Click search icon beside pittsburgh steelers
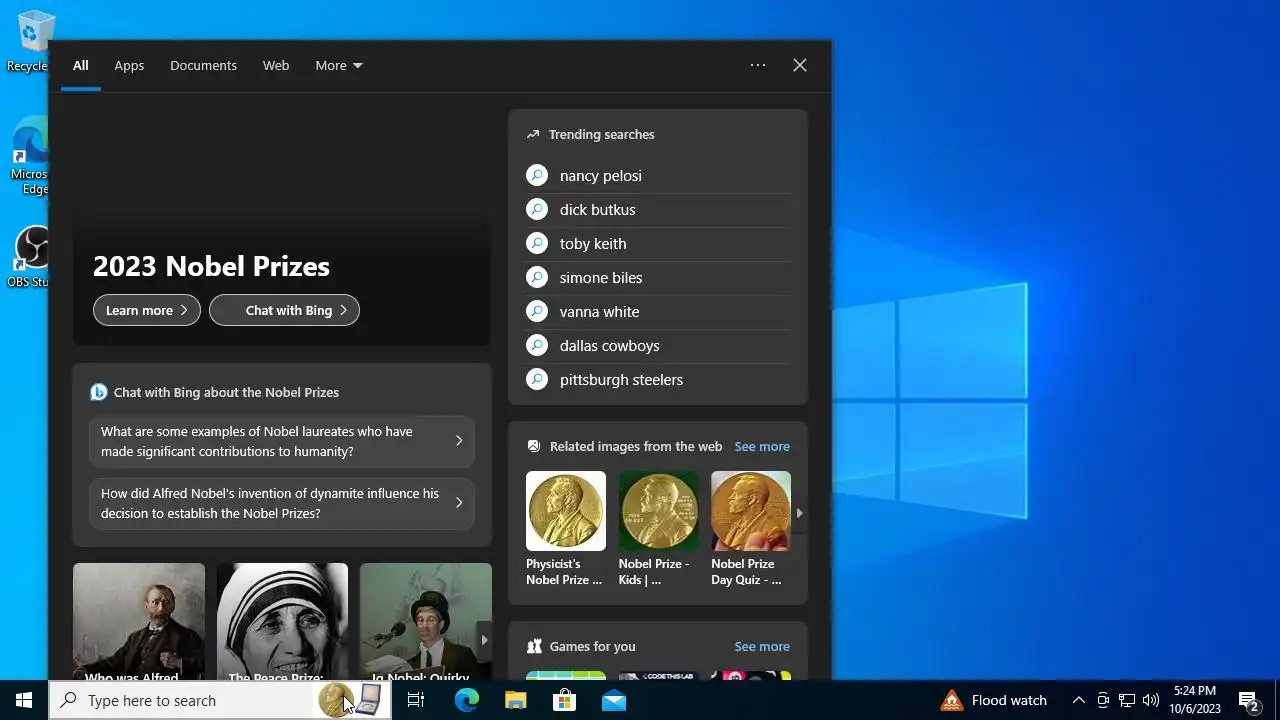Image resolution: width=1280 pixels, height=720 pixels. point(537,379)
